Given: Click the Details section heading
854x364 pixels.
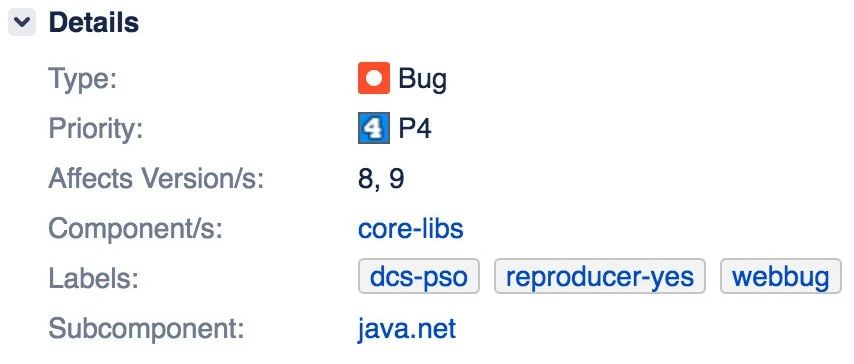Looking at the screenshot, I should [94, 23].
